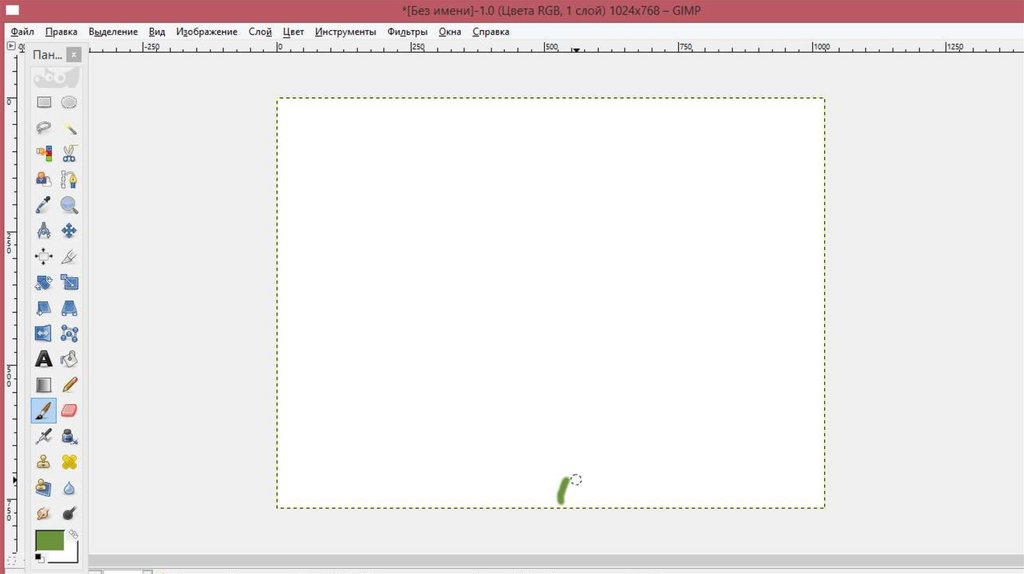Select the Ellipse Select tool

pyautogui.click(x=69, y=102)
